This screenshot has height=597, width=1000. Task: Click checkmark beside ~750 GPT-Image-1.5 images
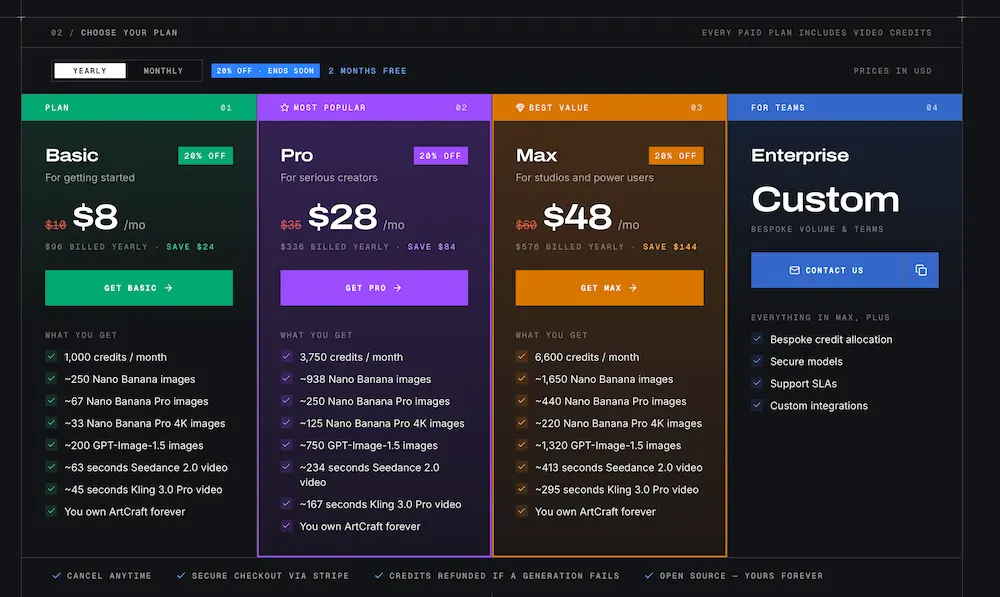pyautogui.click(x=286, y=445)
